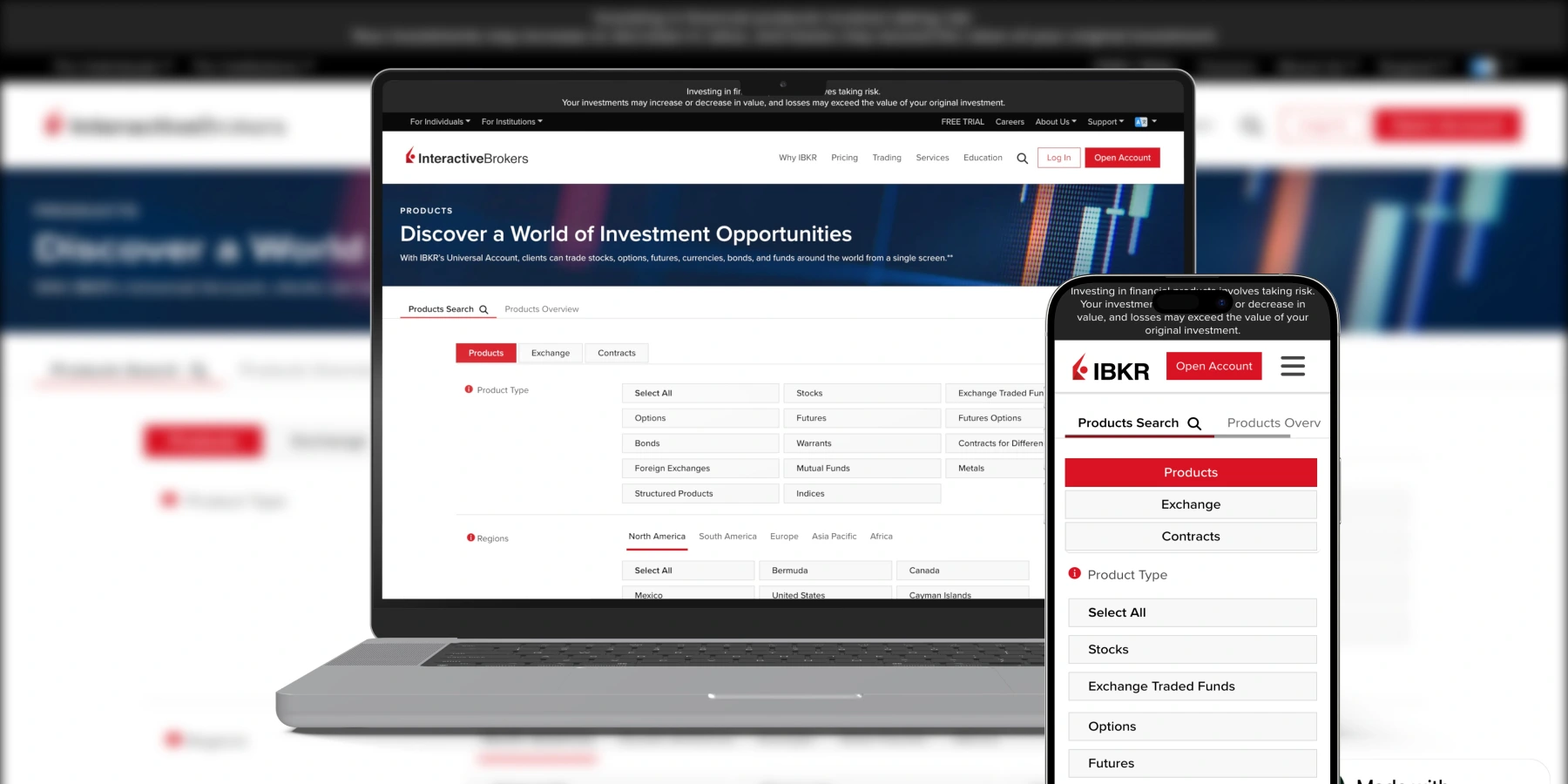Screen dimensions: 1568x784
Task: Click the InteractiveBrokers logo on the laptop
Action: [467, 157]
